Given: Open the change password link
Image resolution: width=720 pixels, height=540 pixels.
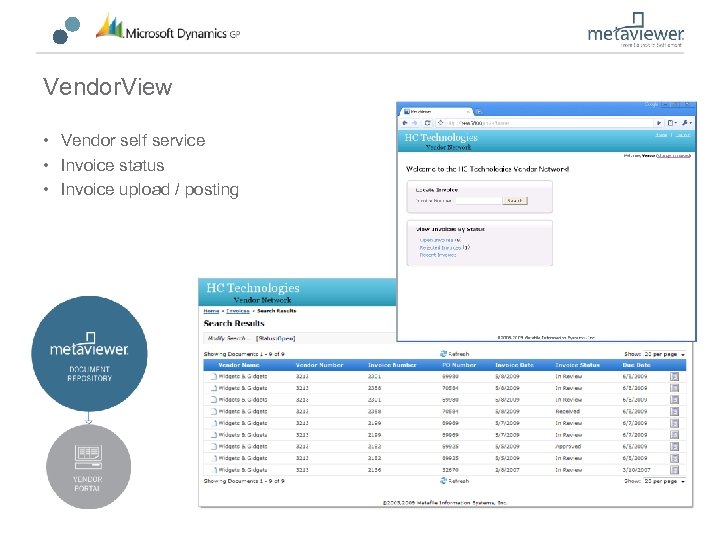Looking at the screenshot, I should point(673,156).
